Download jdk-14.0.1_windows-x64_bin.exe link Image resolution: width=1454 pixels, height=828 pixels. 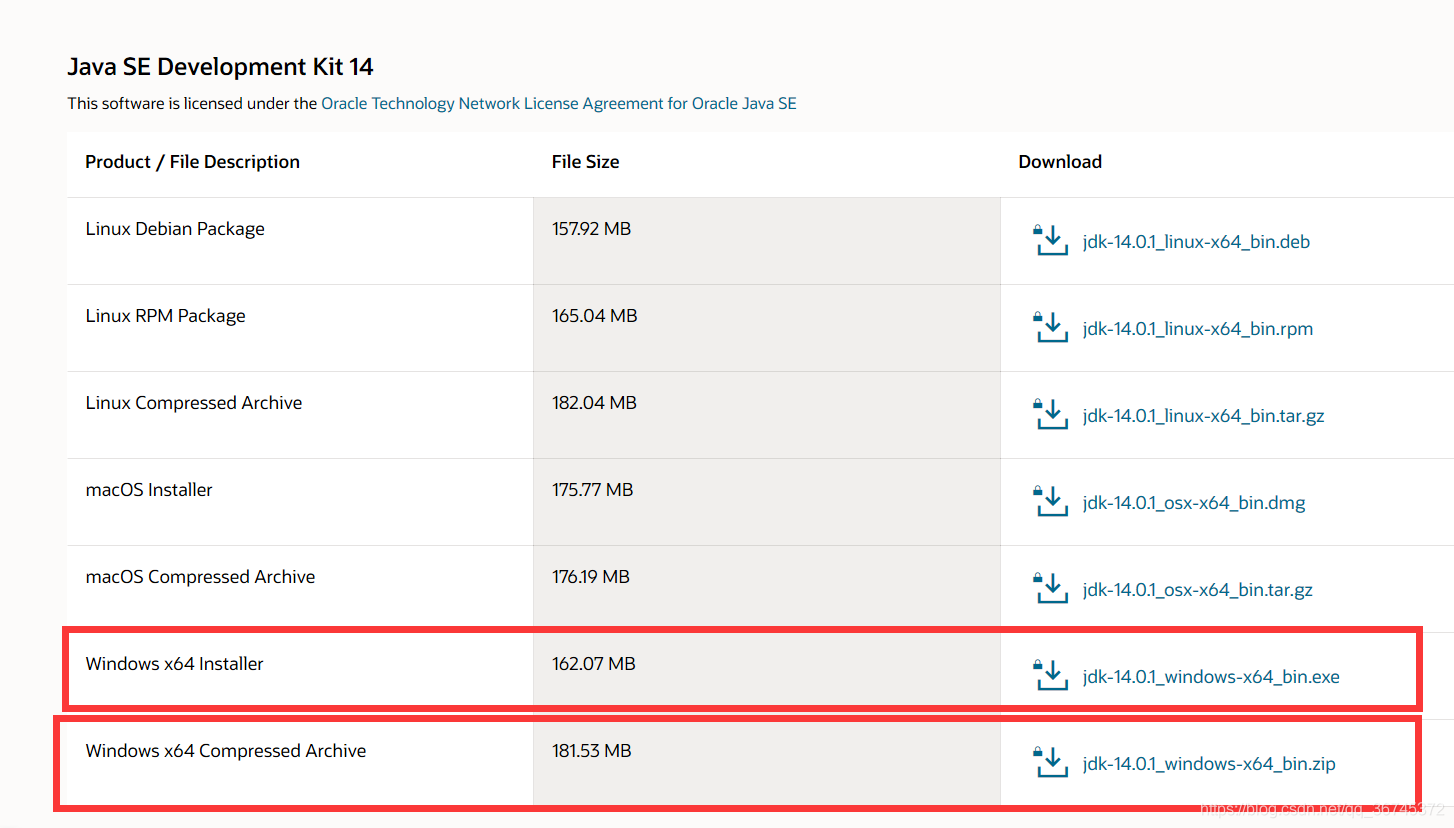pyautogui.click(x=1211, y=677)
